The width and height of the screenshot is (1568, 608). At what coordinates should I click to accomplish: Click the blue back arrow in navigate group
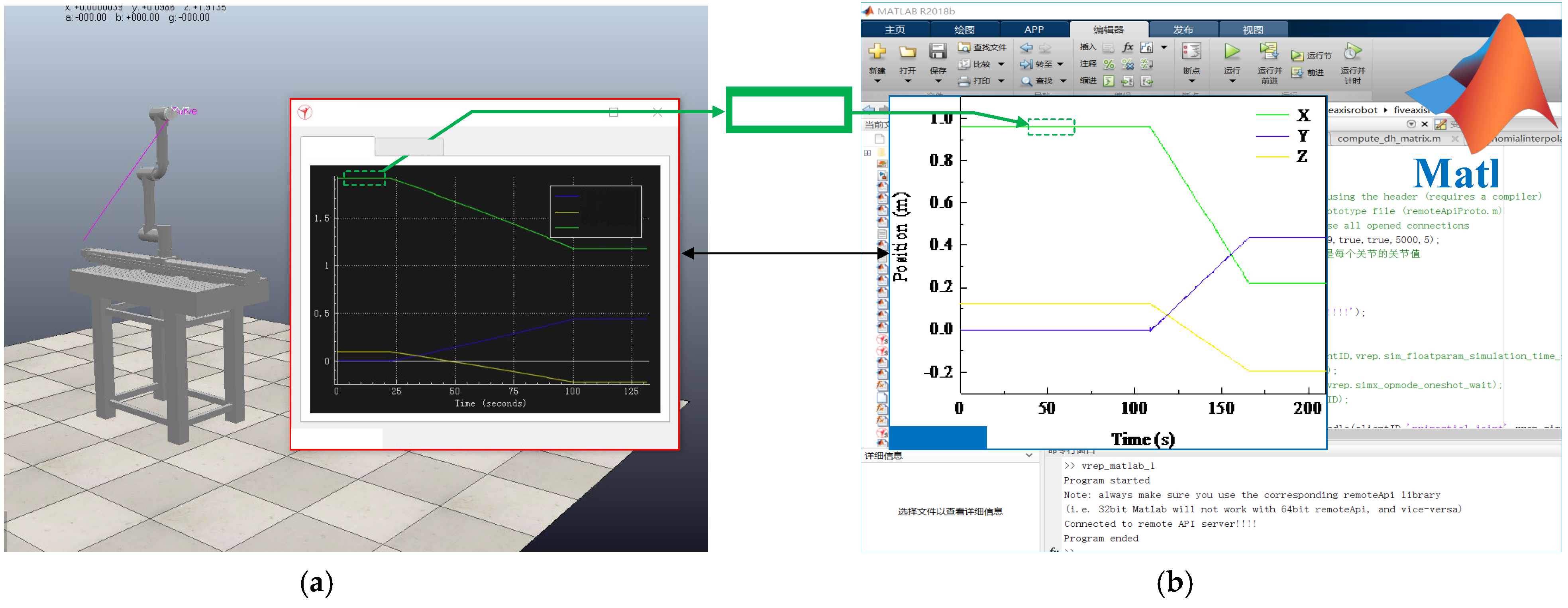click(x=1026, y=47)
